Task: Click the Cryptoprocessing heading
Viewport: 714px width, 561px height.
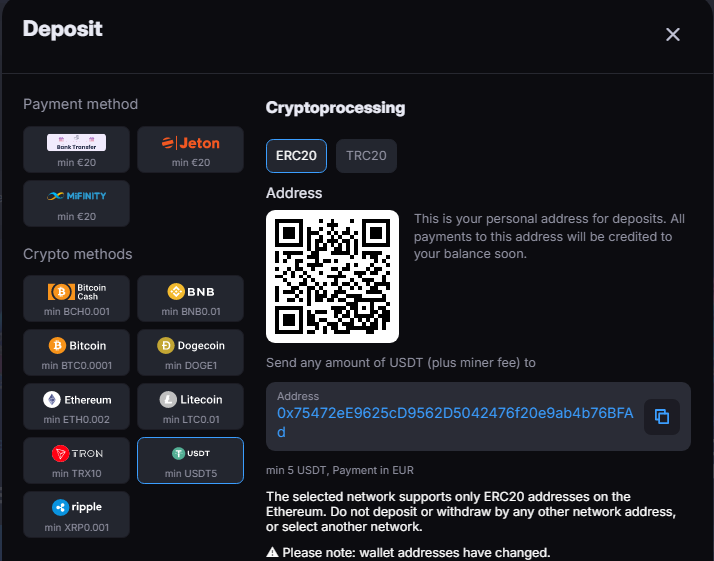Action: tap(335, 107)
